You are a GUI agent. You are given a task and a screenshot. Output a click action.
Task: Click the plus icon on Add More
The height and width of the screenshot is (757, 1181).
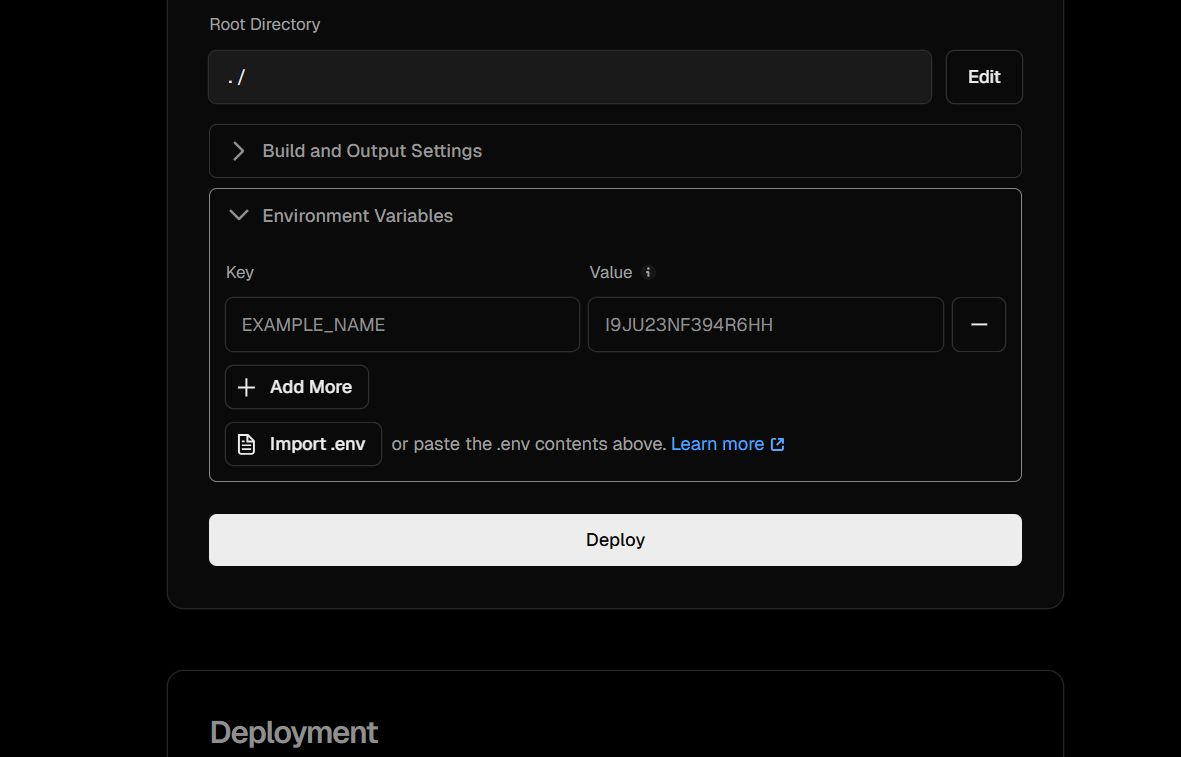pos(247,387)
